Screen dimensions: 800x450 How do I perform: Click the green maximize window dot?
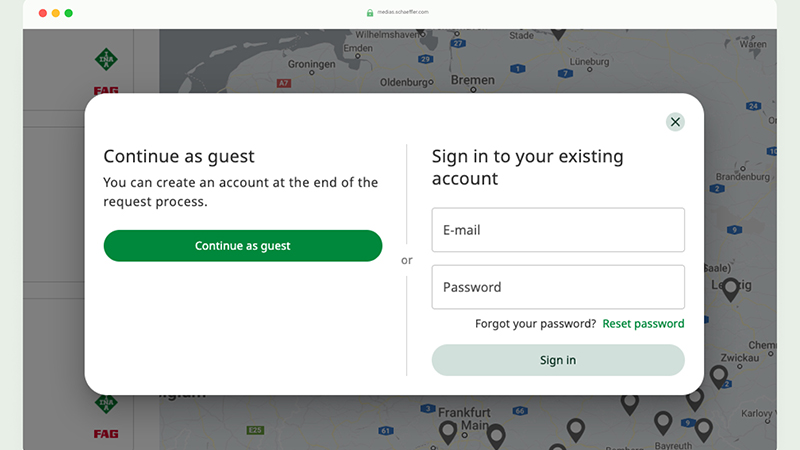point(68,13)
